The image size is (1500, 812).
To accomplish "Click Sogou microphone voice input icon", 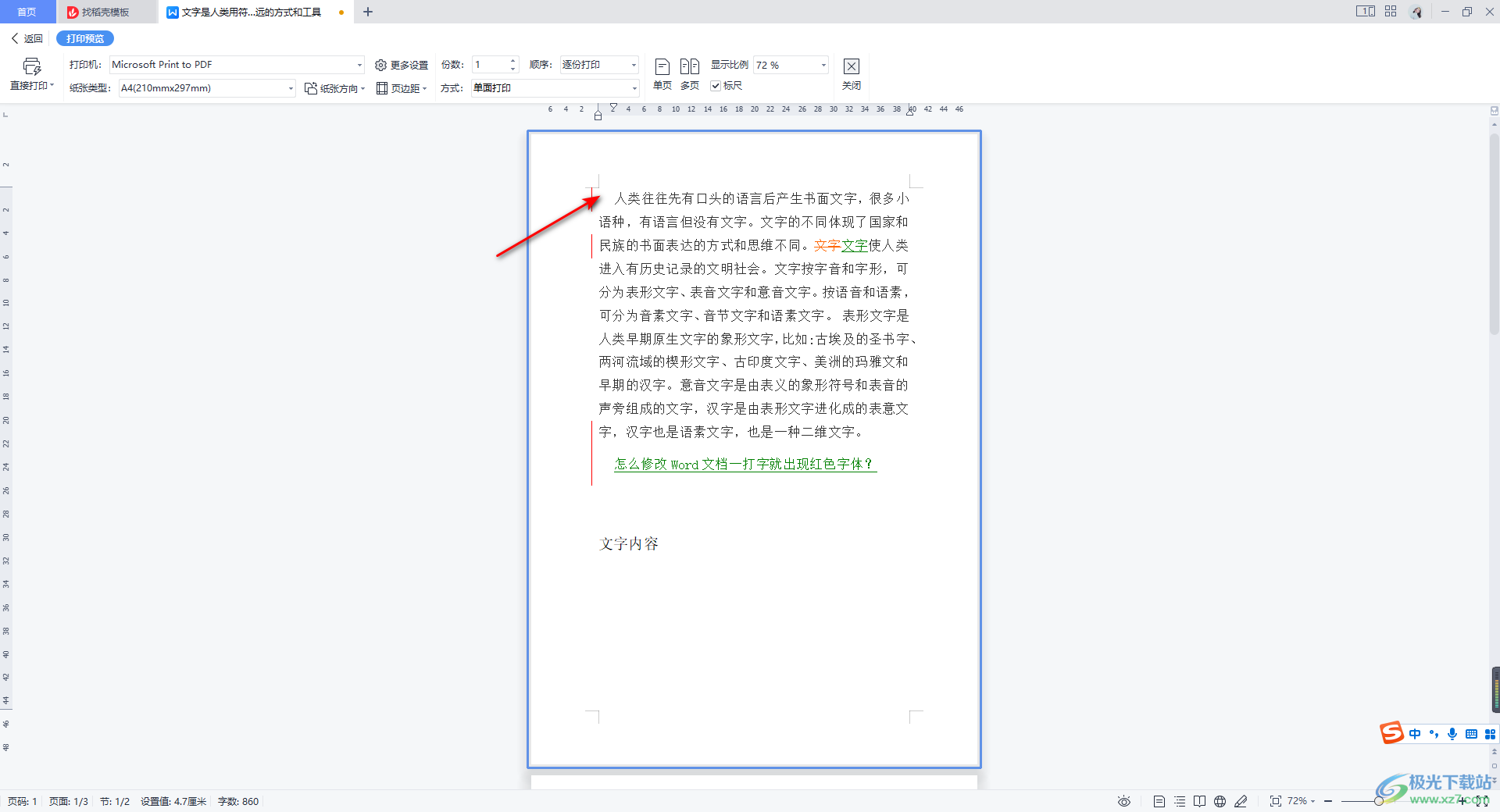I will (1452, 734).
